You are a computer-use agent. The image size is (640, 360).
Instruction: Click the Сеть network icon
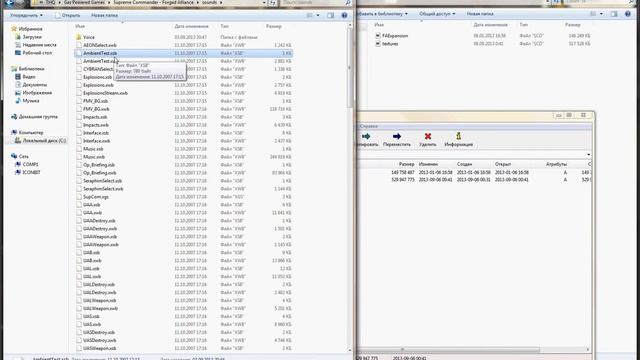14,156
